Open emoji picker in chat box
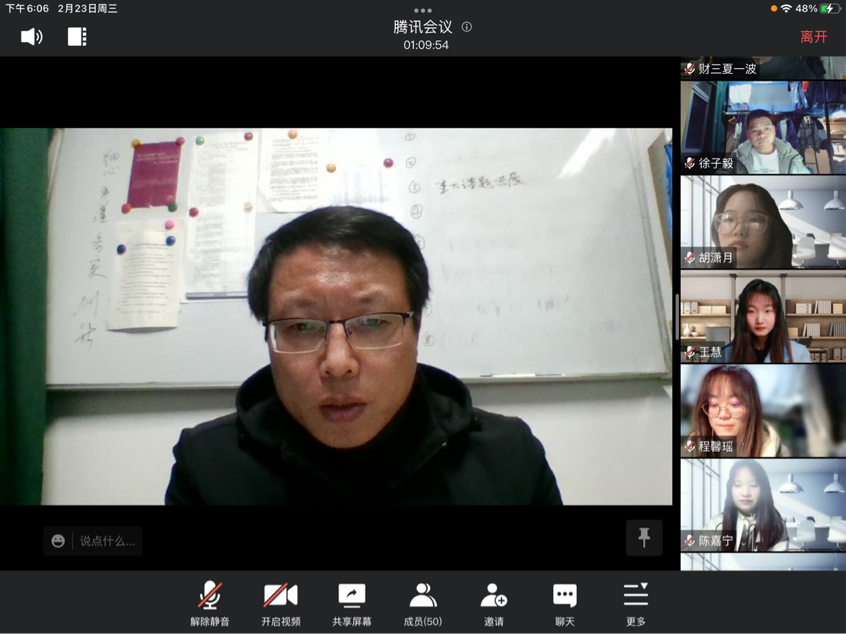Screen dimensions: 846x634 58,541
